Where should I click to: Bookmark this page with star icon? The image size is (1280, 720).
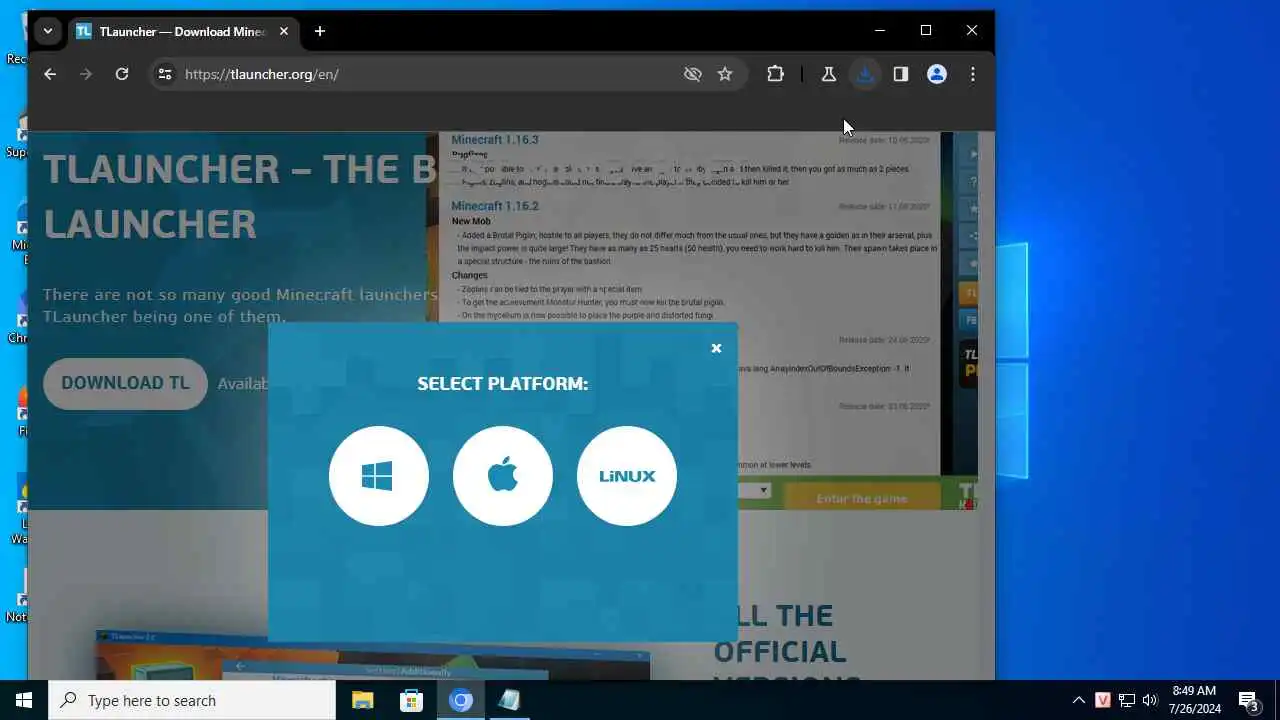[725, 74]
